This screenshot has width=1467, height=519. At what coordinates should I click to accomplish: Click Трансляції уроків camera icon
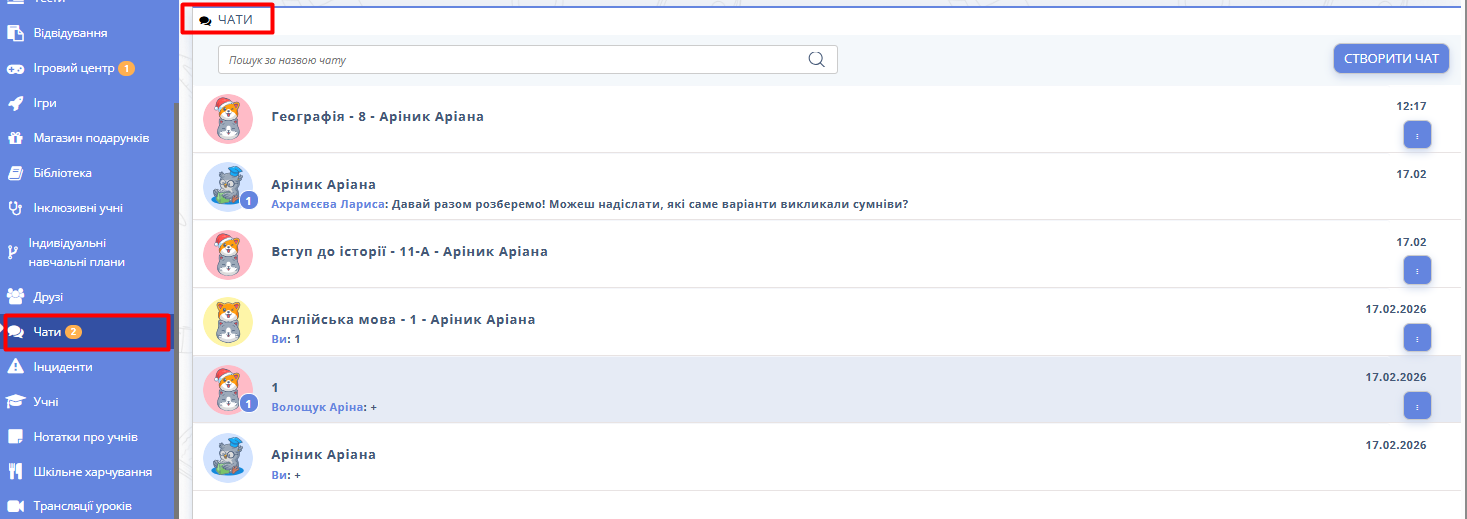[x=15, y=506]
